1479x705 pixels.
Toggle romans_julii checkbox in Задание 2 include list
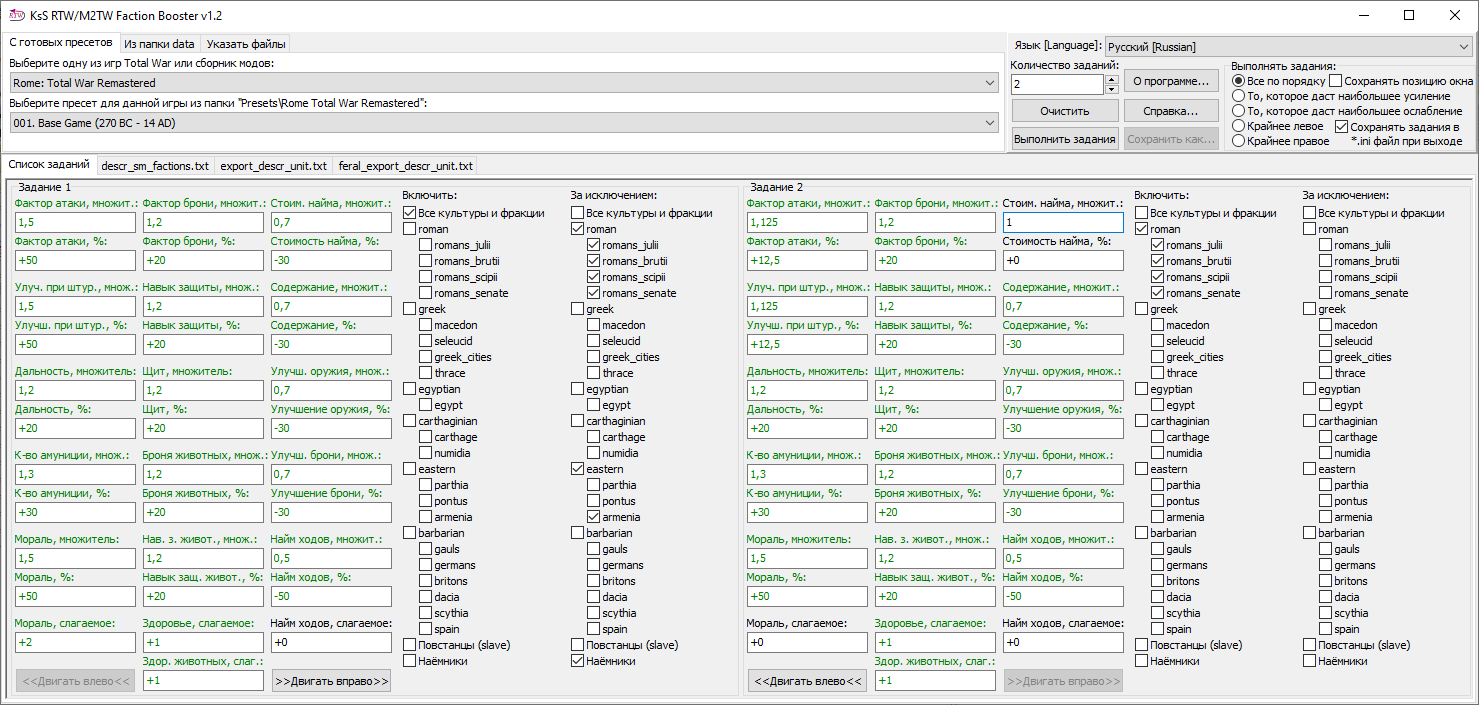point(1158,245)
